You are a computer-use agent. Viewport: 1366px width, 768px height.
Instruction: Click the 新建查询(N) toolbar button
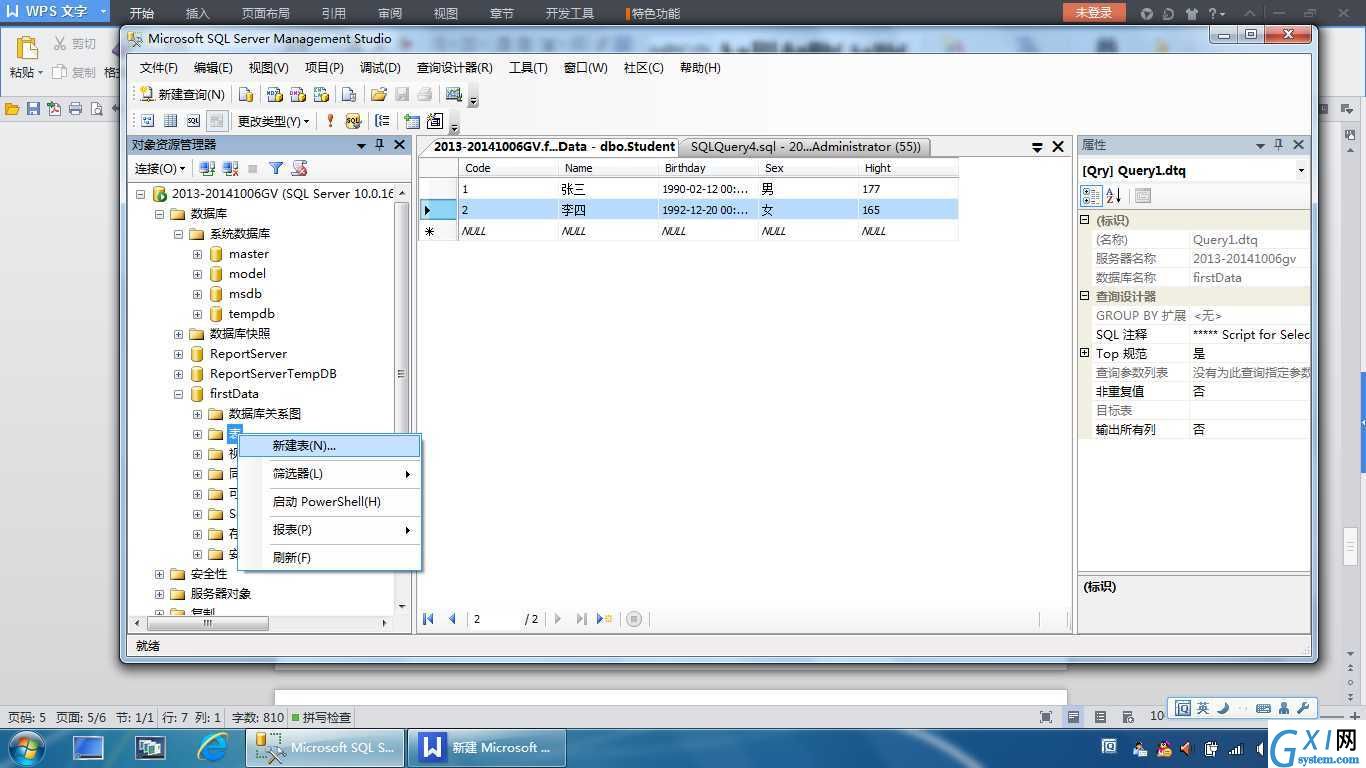point(182,94)
